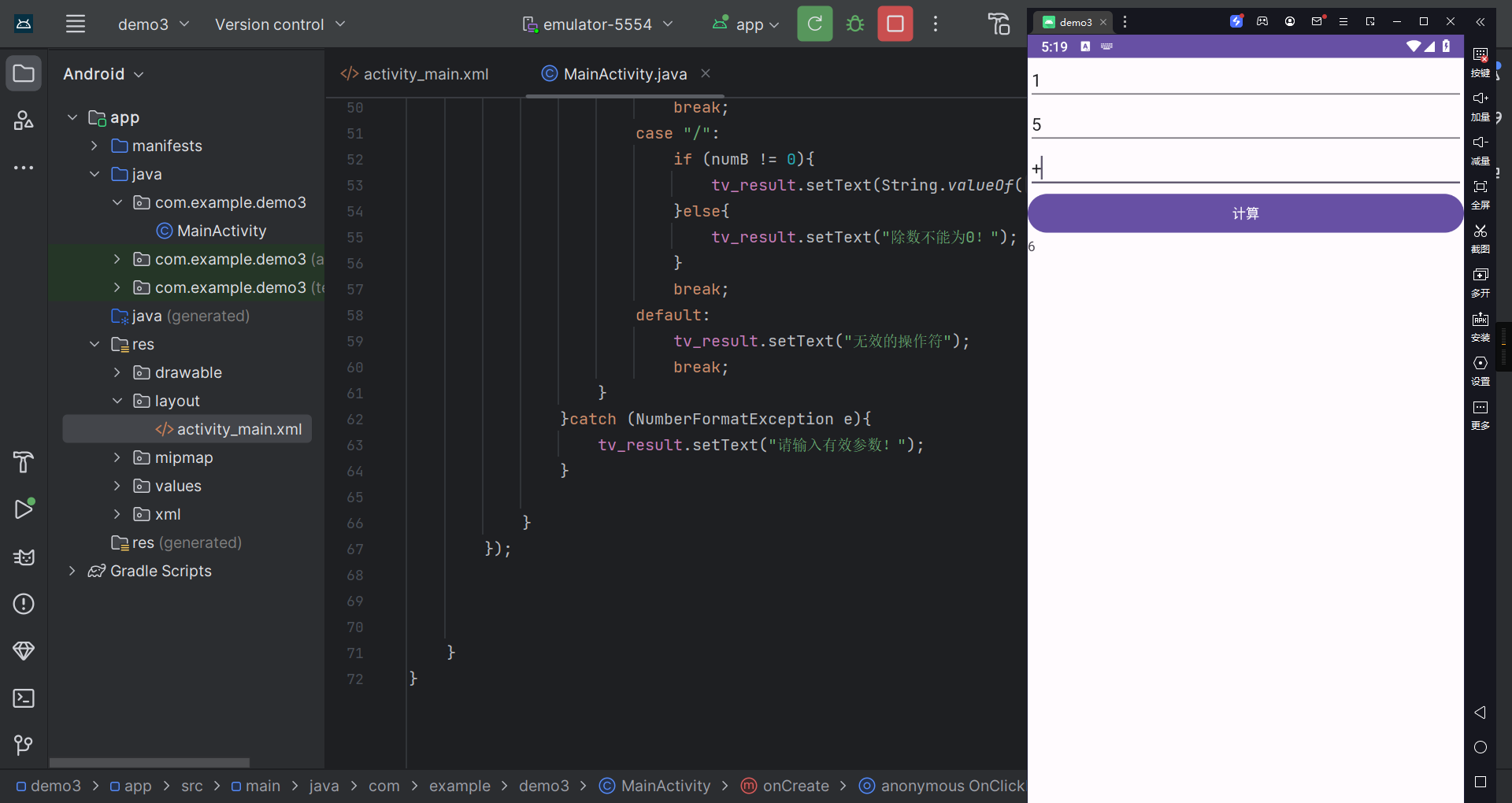Click emulator install APK 安装 icon
Screen dimensions: 1512x803
[x=1480, y=327]
